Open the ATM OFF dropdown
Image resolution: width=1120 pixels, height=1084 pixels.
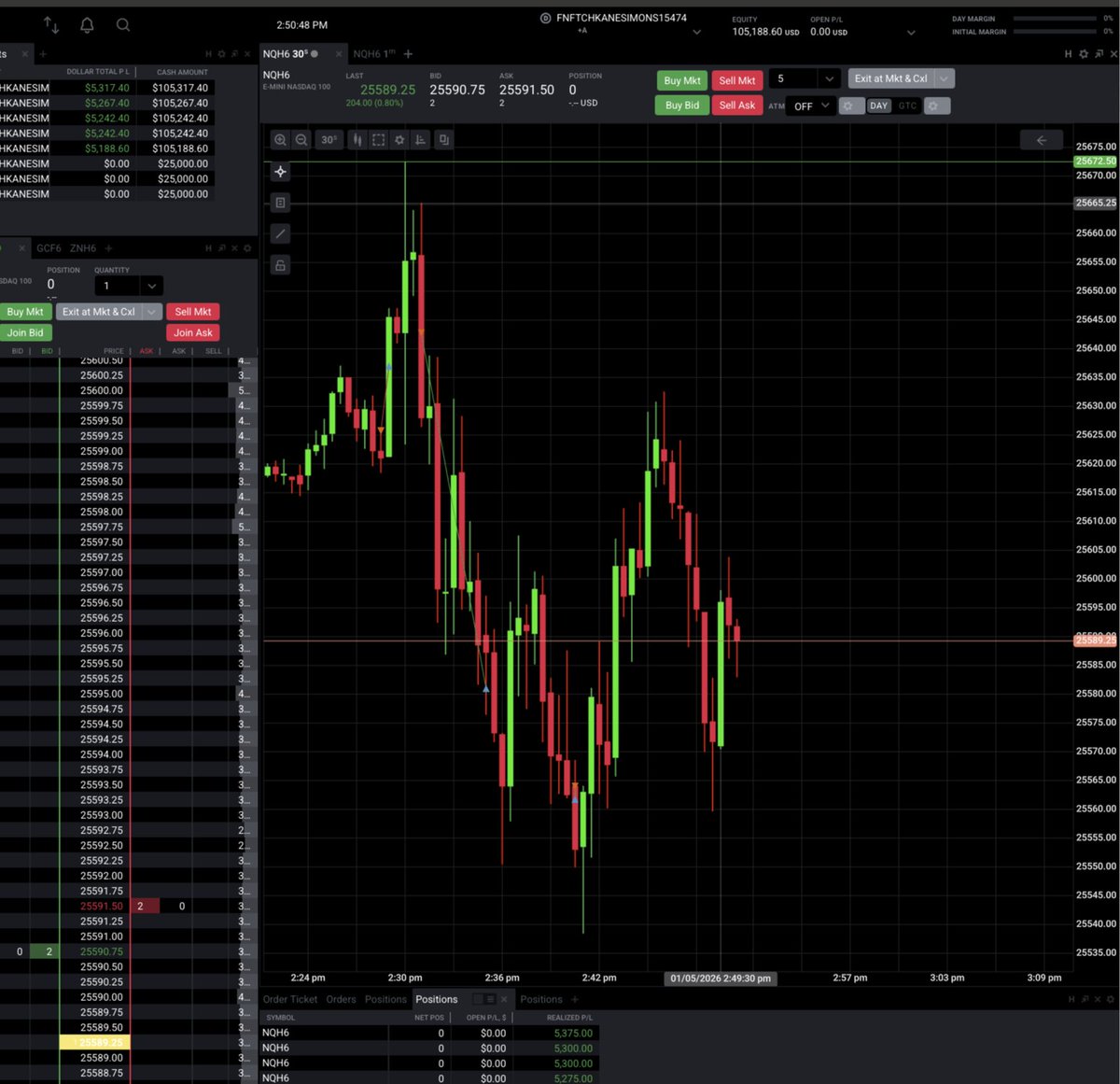[x=809, y=106]
